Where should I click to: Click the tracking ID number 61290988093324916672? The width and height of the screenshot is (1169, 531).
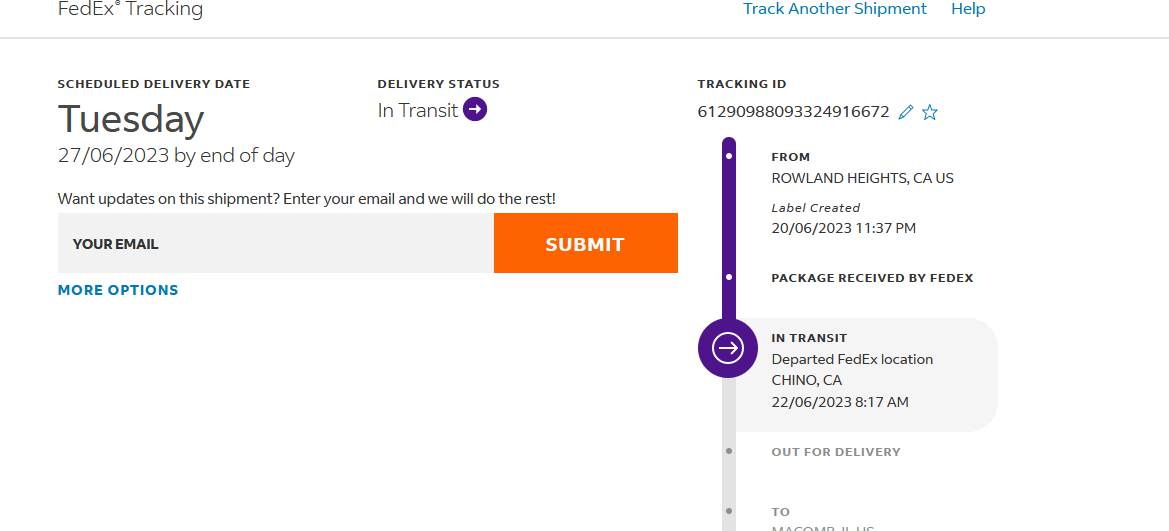click(793, 112)
